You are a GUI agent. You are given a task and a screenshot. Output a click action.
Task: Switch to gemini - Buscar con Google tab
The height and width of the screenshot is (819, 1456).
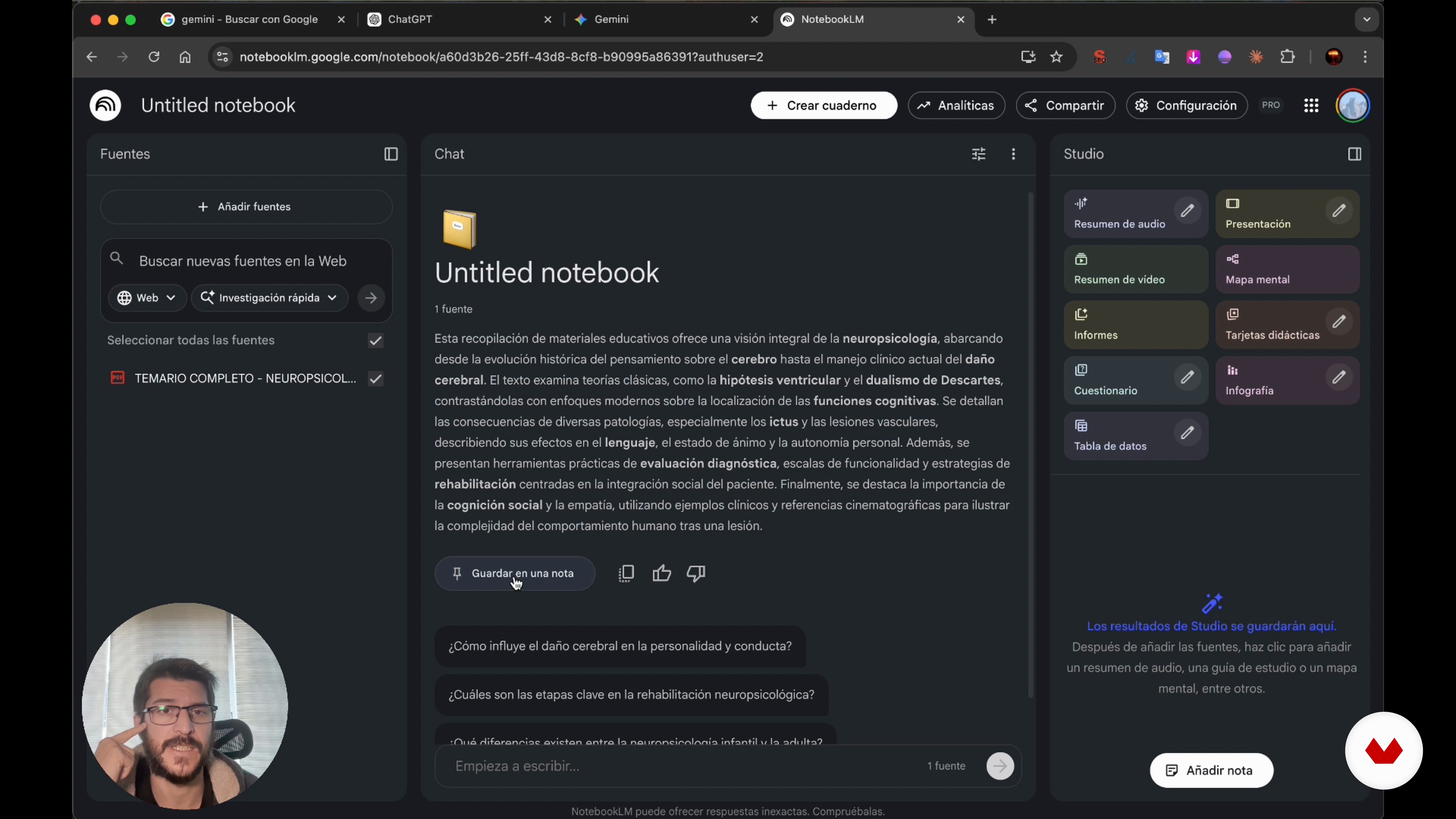coord(249,19)
